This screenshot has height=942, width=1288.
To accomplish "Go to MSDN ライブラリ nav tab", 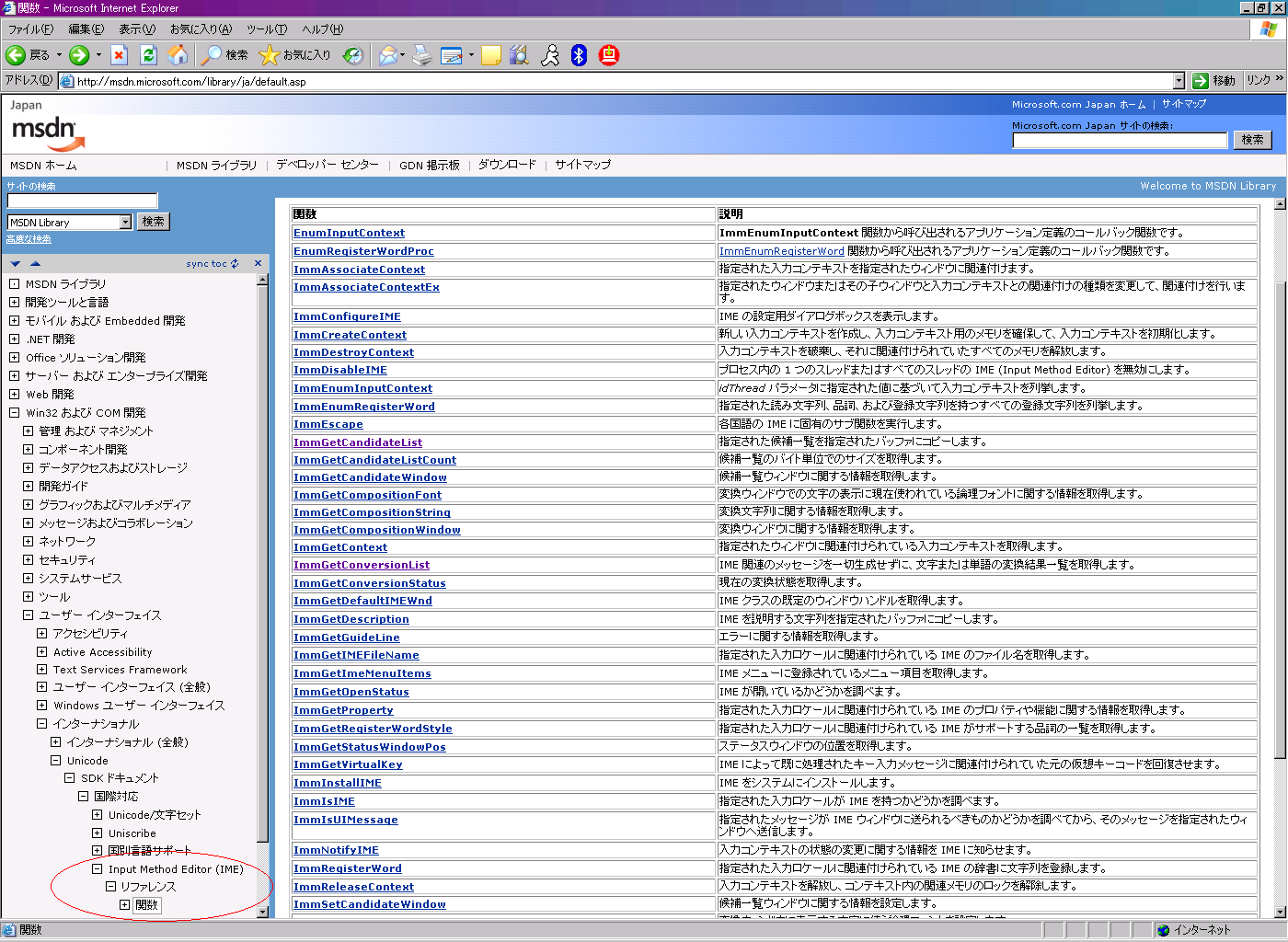I will pos(216,166).
